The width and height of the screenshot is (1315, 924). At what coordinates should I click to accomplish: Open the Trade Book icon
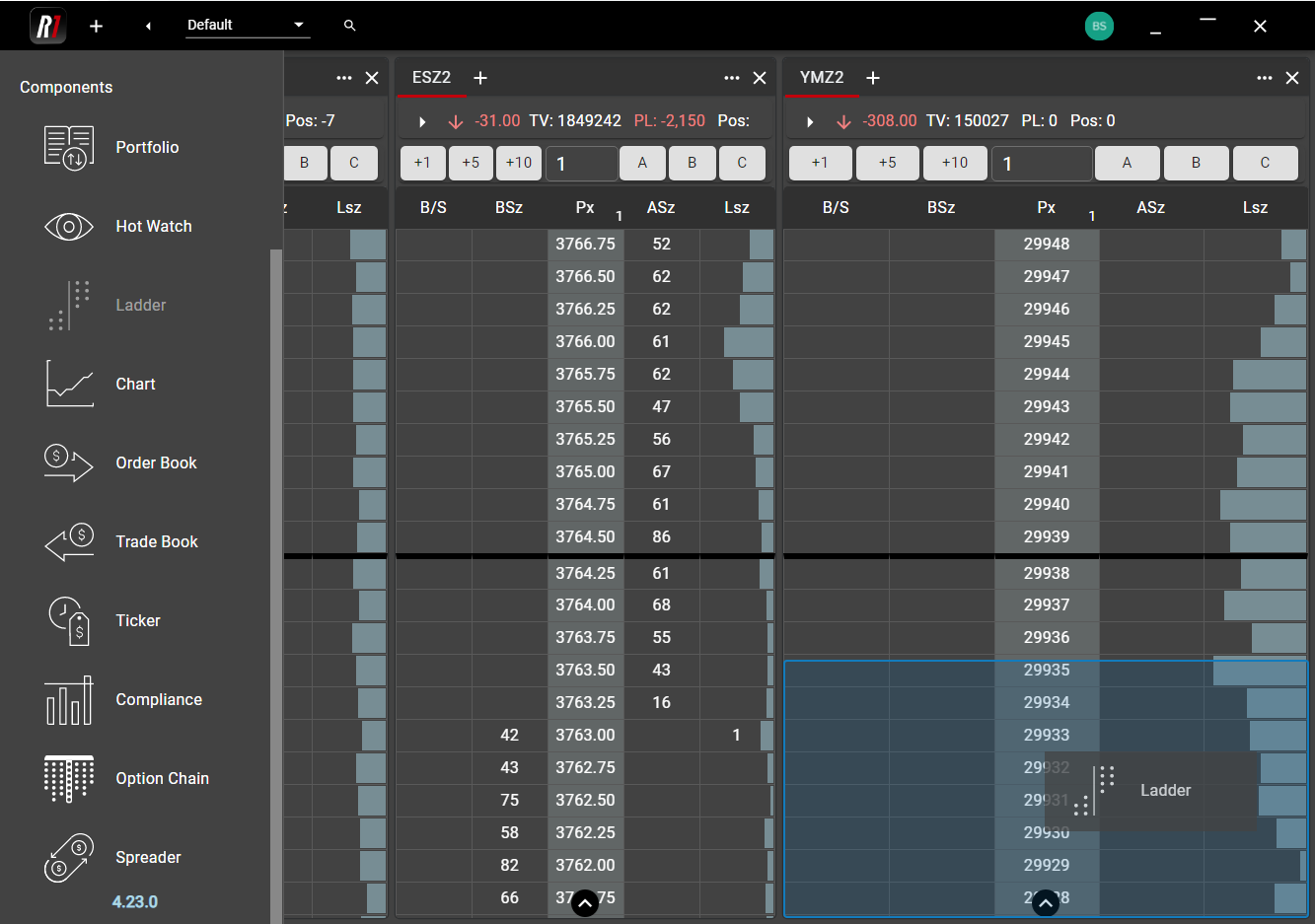(x=69, y=541)
